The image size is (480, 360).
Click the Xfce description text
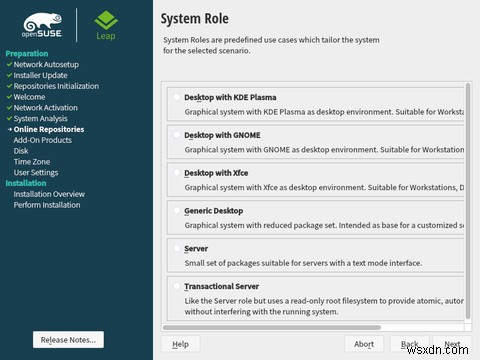(x=324, y=187)
